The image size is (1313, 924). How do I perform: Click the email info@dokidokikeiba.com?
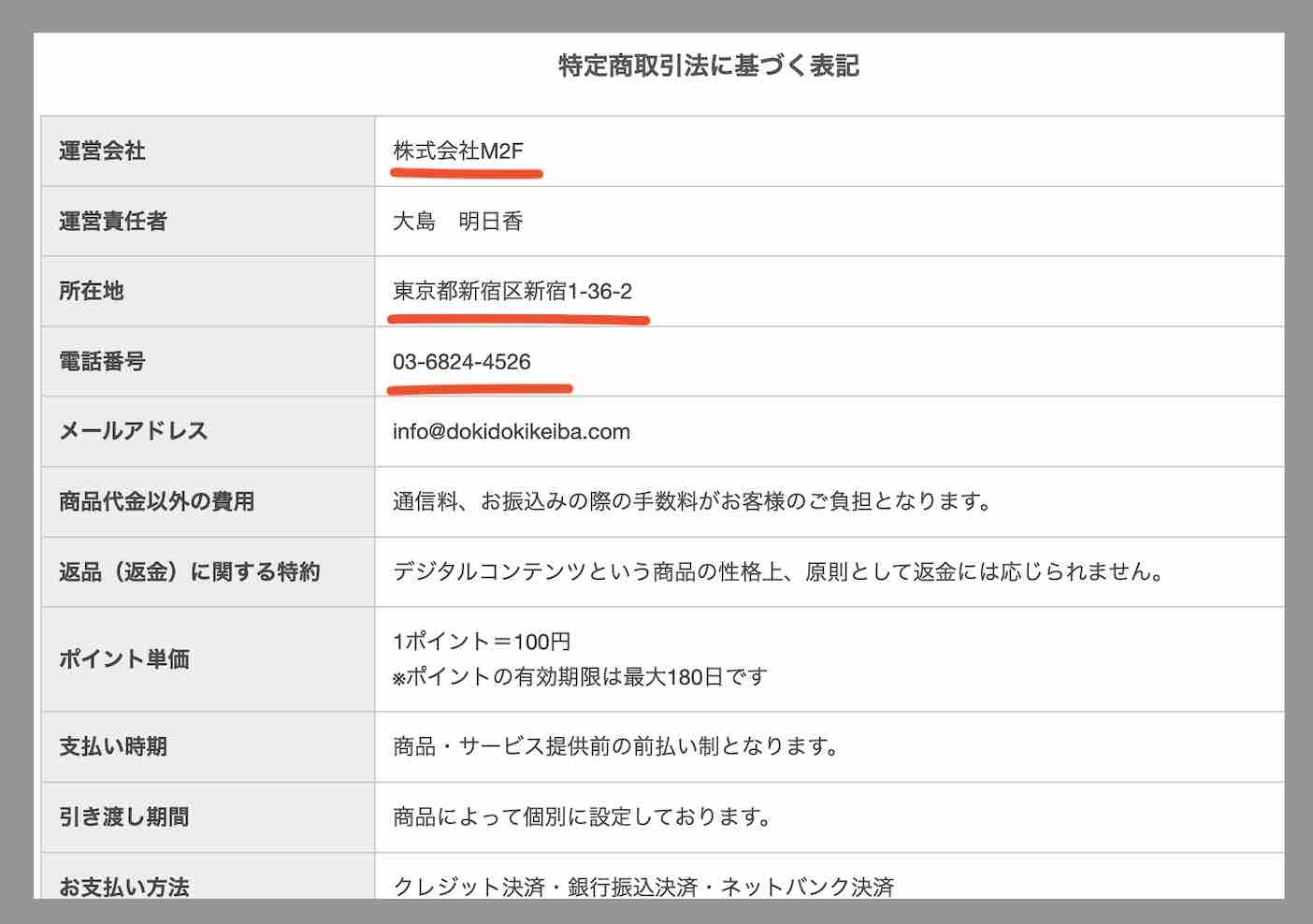(512, 431)
